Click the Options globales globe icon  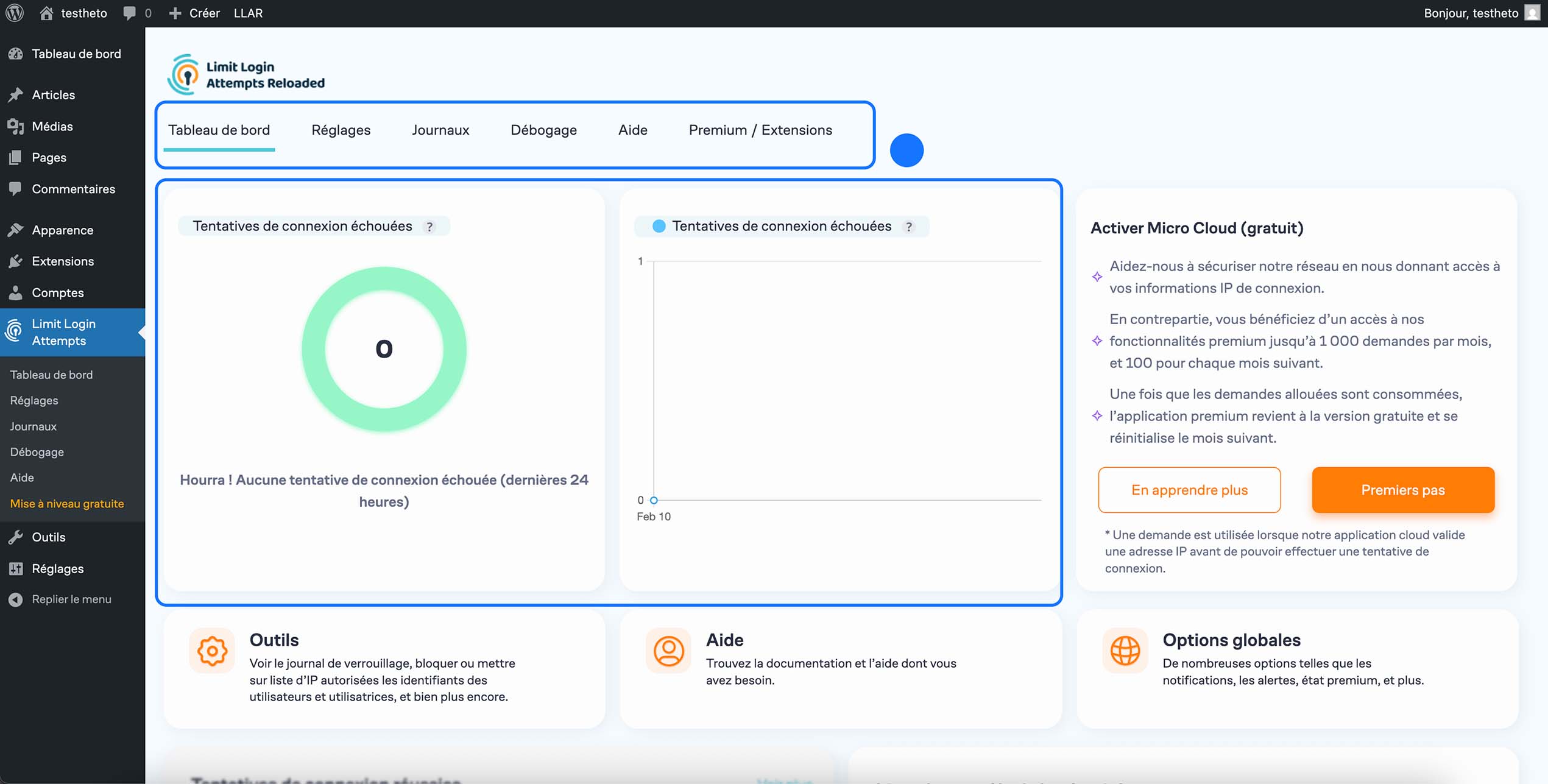(x=1125, y=651)
